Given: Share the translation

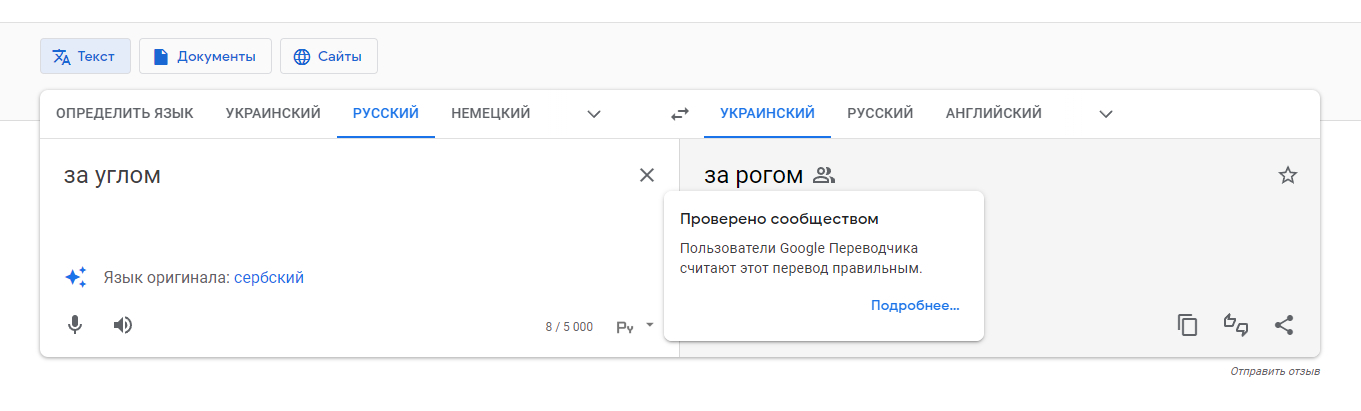Looking at the screenshot, I should [x=1285, y=325].
